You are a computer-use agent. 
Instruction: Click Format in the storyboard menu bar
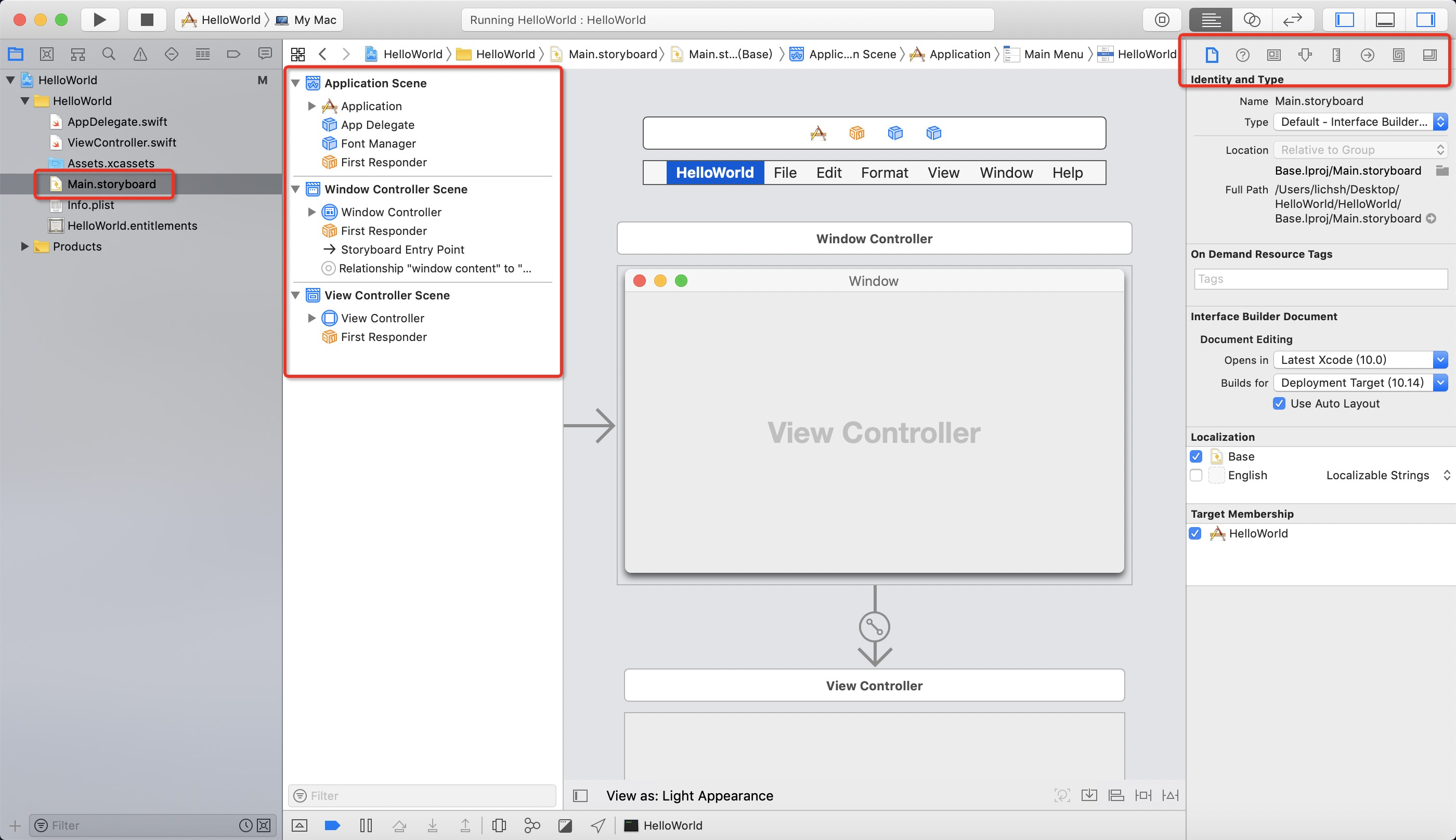(885, 173)
